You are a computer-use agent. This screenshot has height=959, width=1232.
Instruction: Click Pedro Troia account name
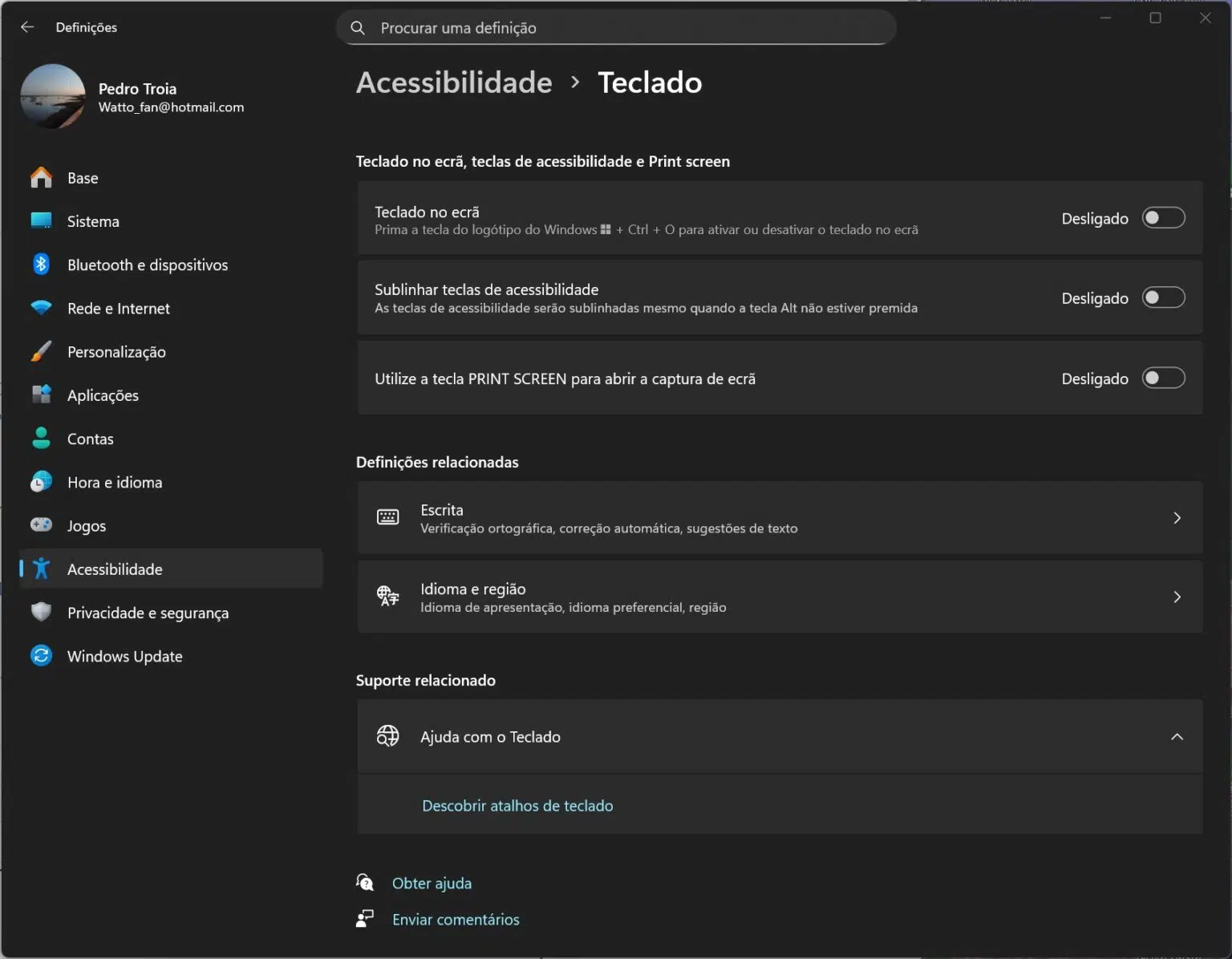click(137, 88)
